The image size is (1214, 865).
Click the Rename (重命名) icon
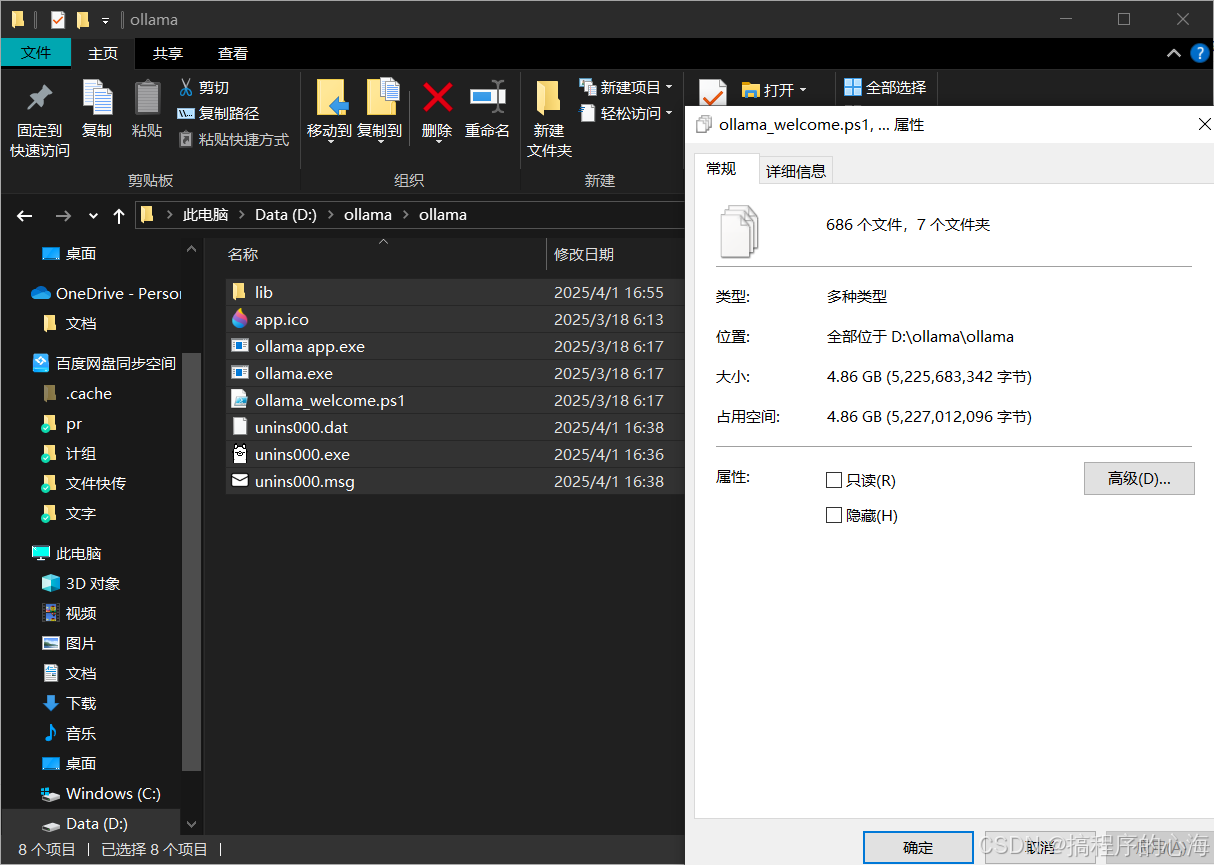click(487, 97)
